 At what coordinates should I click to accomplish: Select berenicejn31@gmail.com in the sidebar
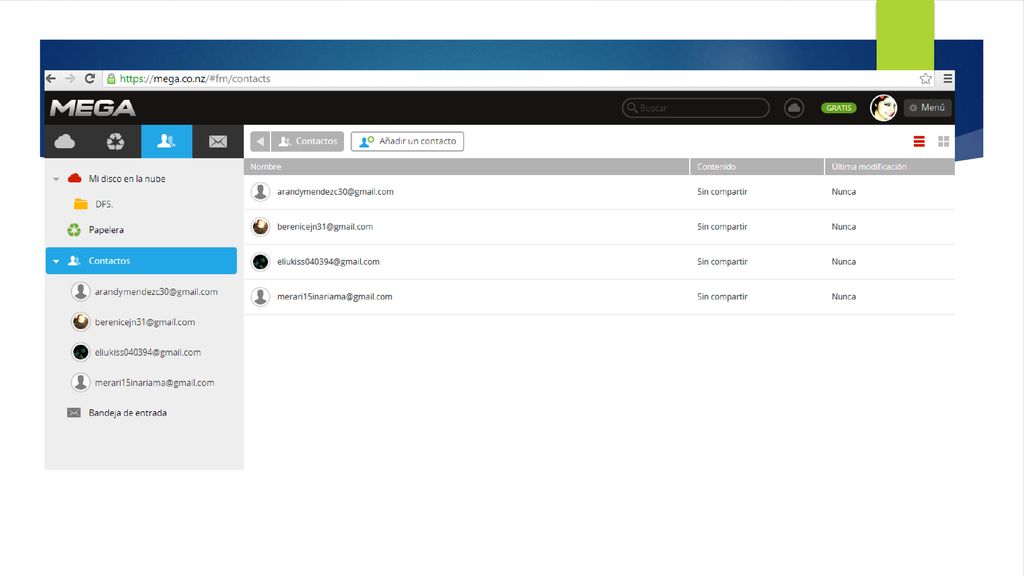[145, 322]
